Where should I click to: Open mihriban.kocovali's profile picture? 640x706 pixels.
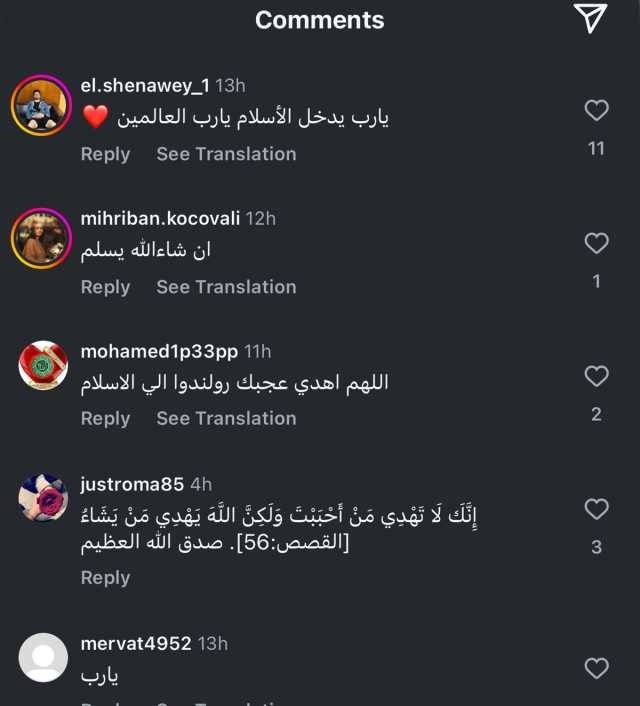pos(41,238)
